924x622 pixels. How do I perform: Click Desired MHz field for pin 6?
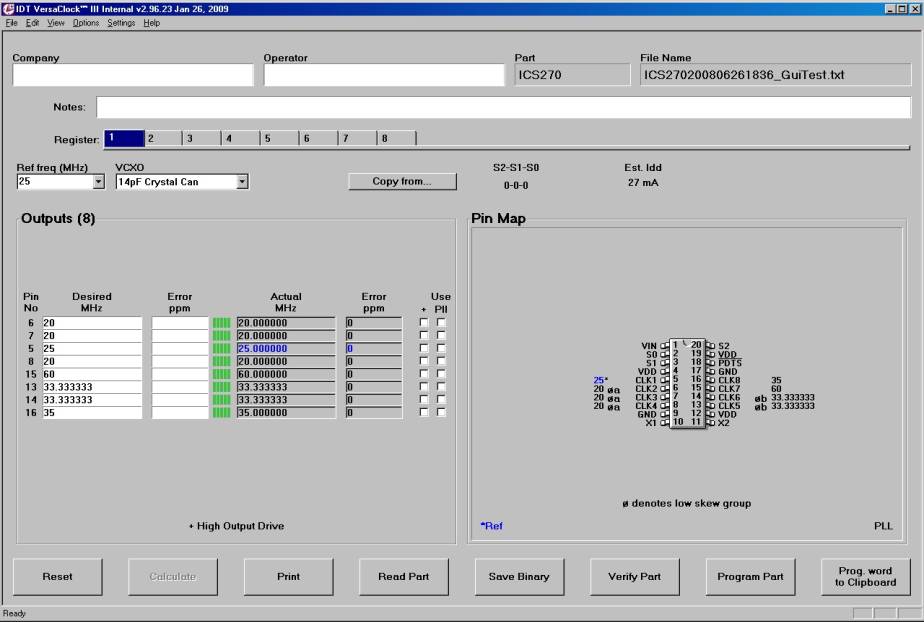tap(92, 323)
